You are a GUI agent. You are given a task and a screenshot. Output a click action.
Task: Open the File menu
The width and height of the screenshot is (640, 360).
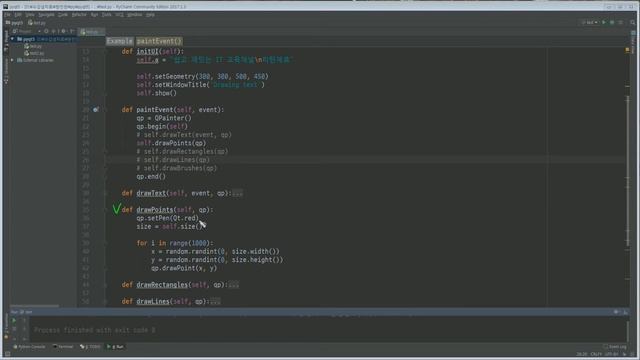(x=7, y=15)
